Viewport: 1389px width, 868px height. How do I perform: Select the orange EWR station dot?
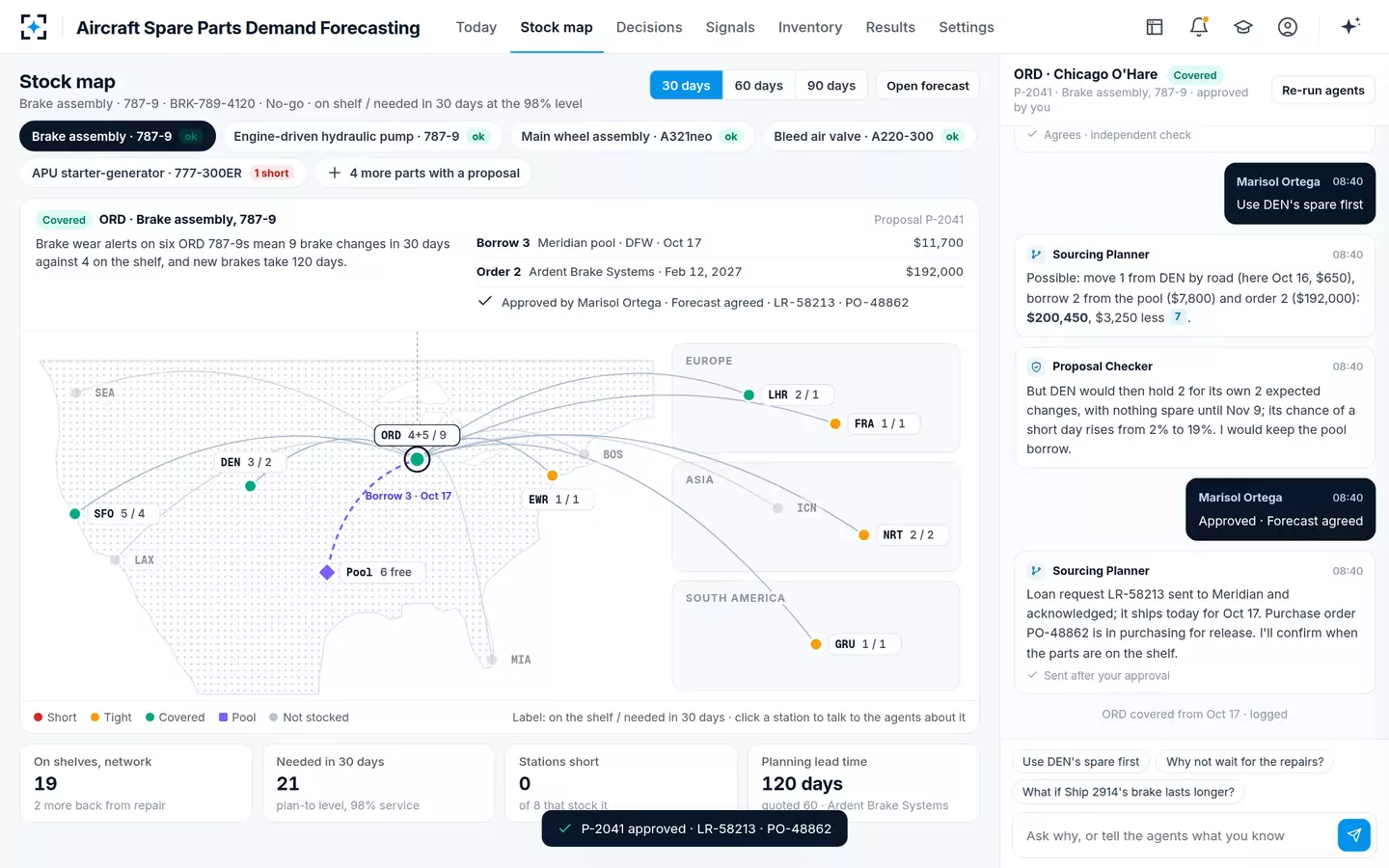(x=553, y=475)
